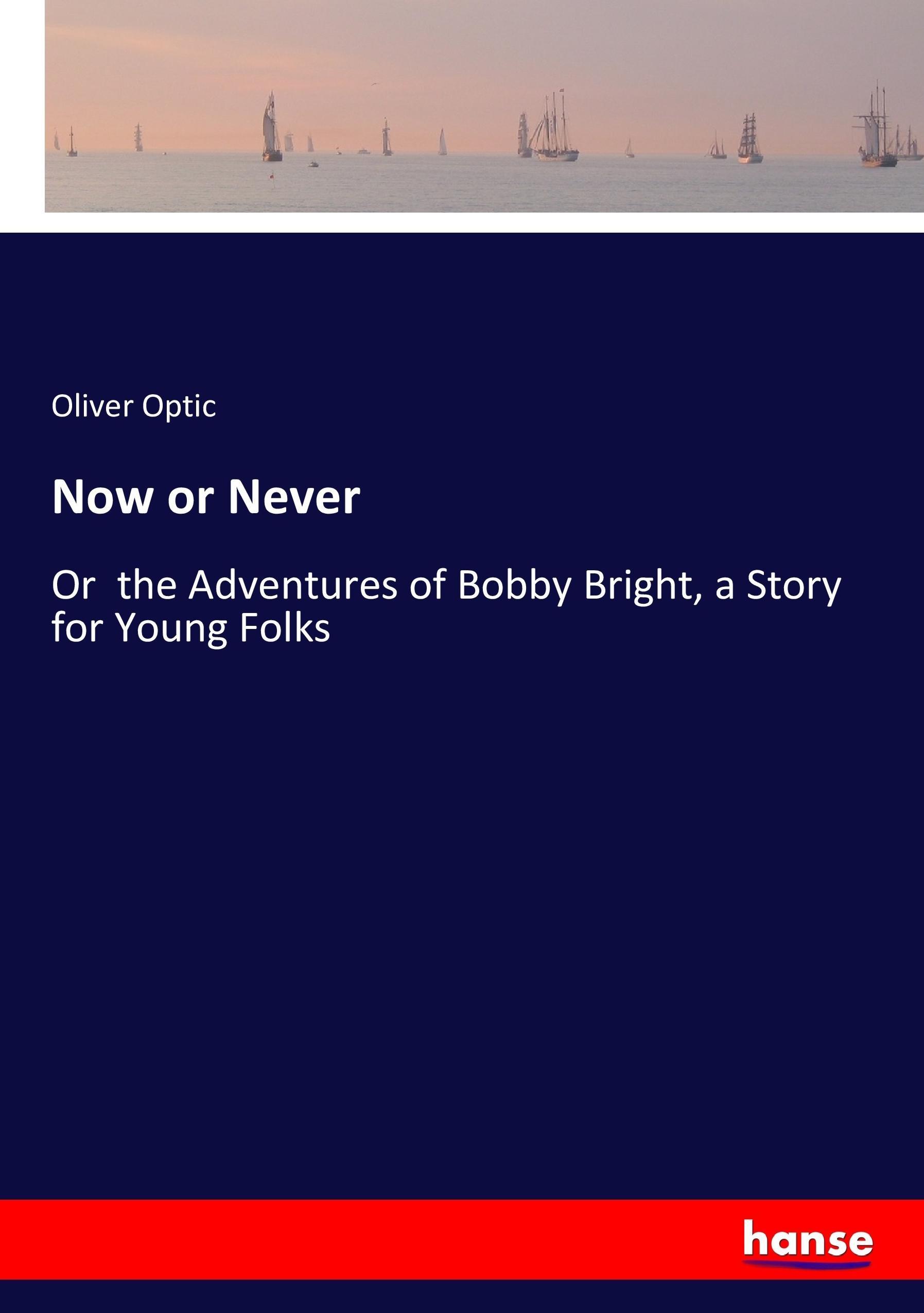Viewport: 924px width, 1313px height.
Task: Click the empty navy area below the subtitle
Action: point(458,915)
